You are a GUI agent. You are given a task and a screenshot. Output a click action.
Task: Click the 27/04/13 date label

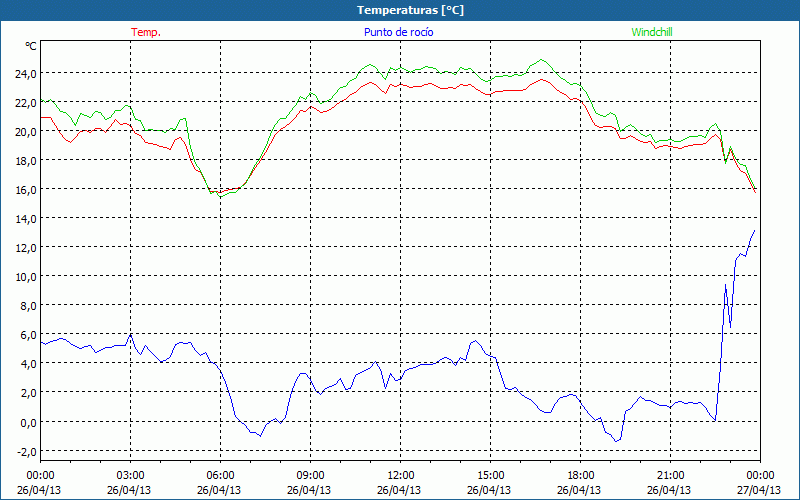coord(759,490)
